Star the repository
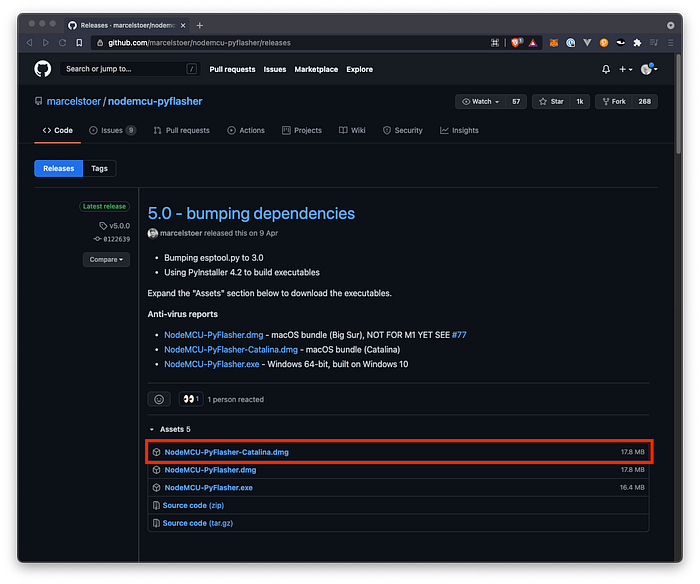 551,101
